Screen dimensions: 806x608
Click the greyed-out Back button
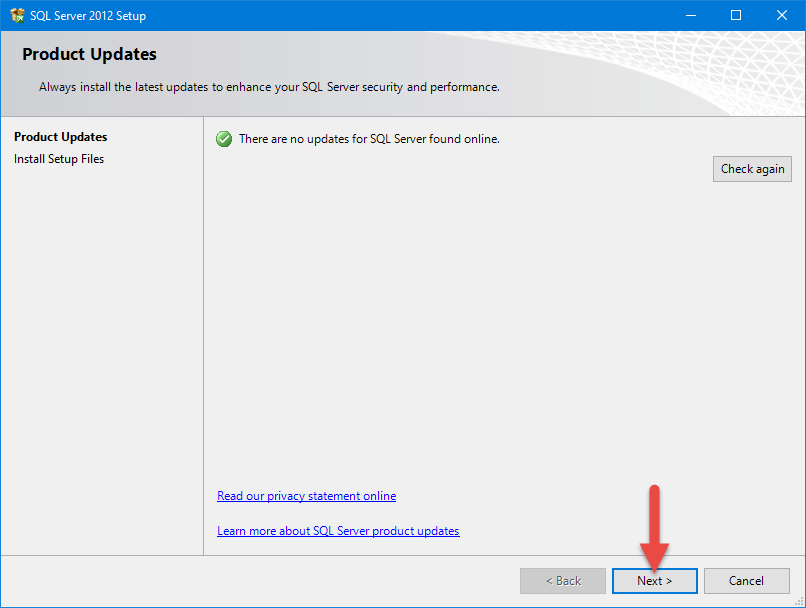(x=562, y=581)
